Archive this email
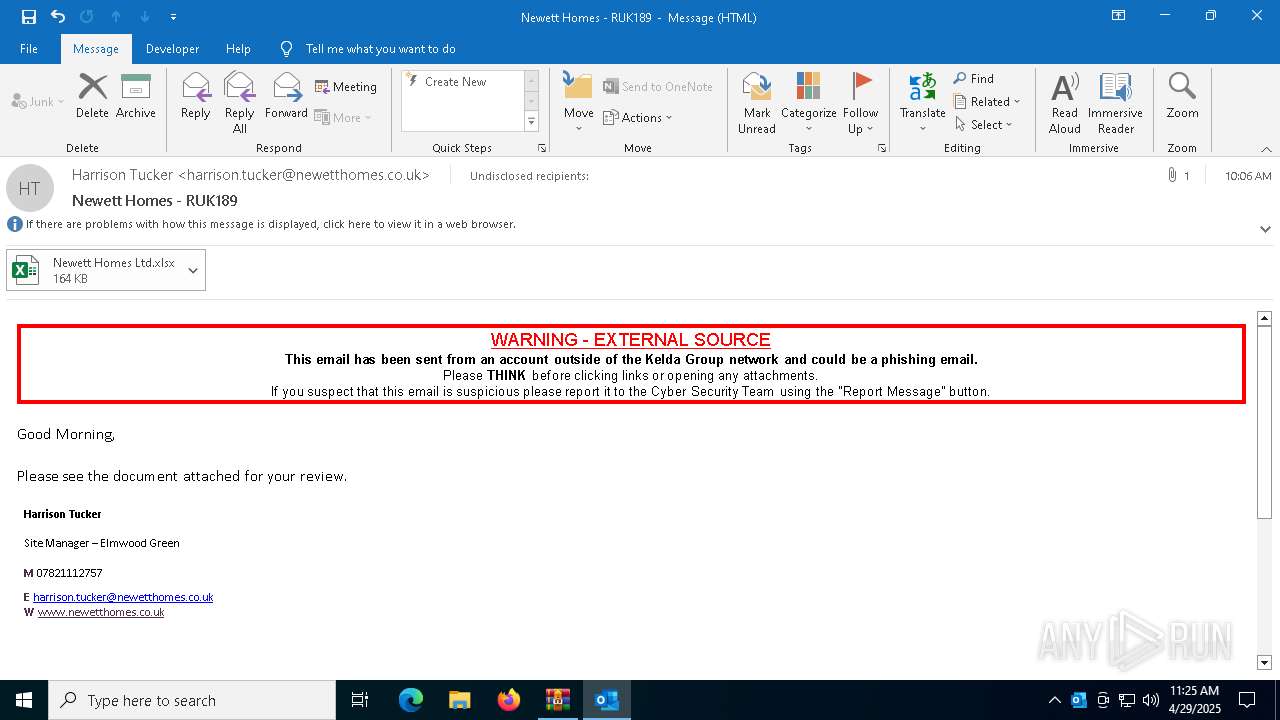Screen dimensions: 1280x720 pos(136,96)
